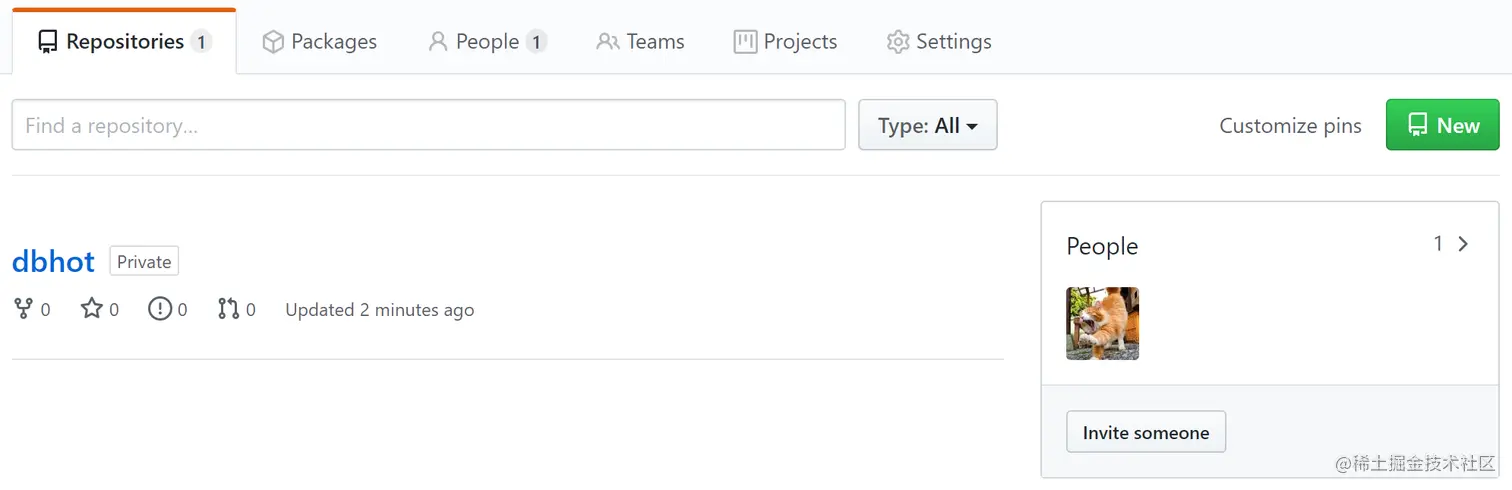
Task: Click the chevron arrow in People panel
Action: 1463,244
